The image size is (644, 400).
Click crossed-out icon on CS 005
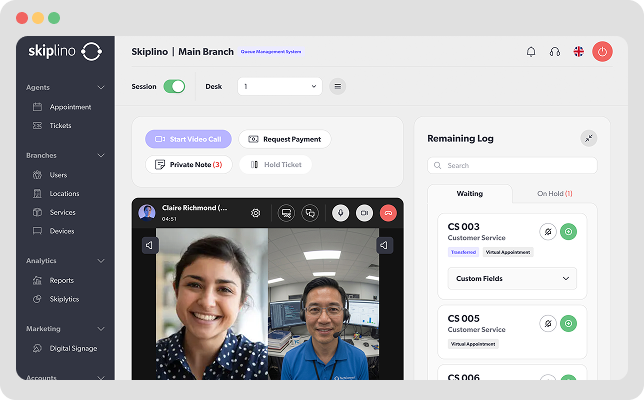coord(548,324)
